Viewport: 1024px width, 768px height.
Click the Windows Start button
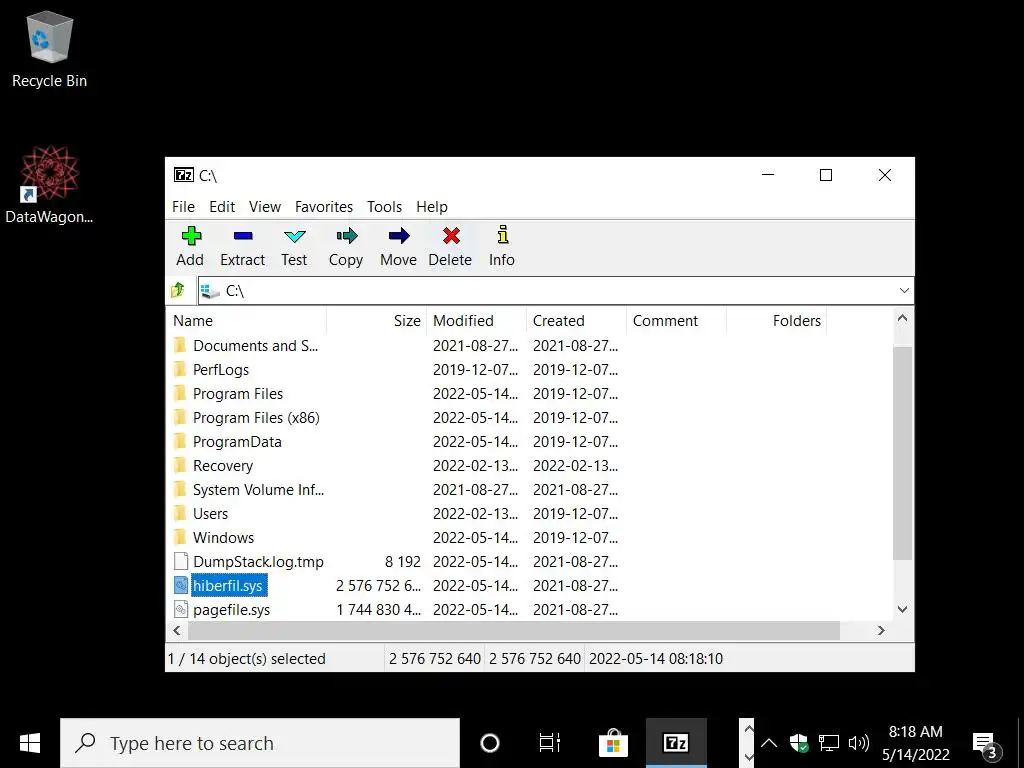[30, 743]
